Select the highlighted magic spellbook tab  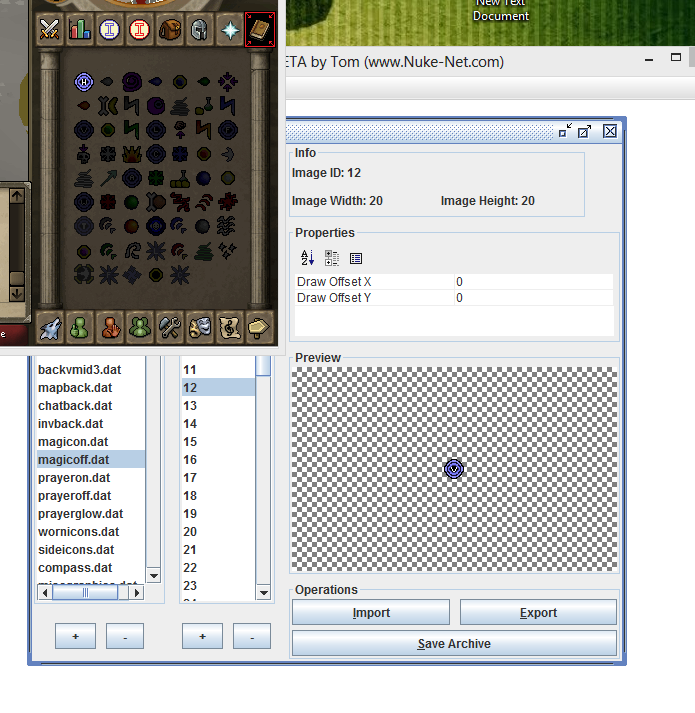(x=260, y=30)
